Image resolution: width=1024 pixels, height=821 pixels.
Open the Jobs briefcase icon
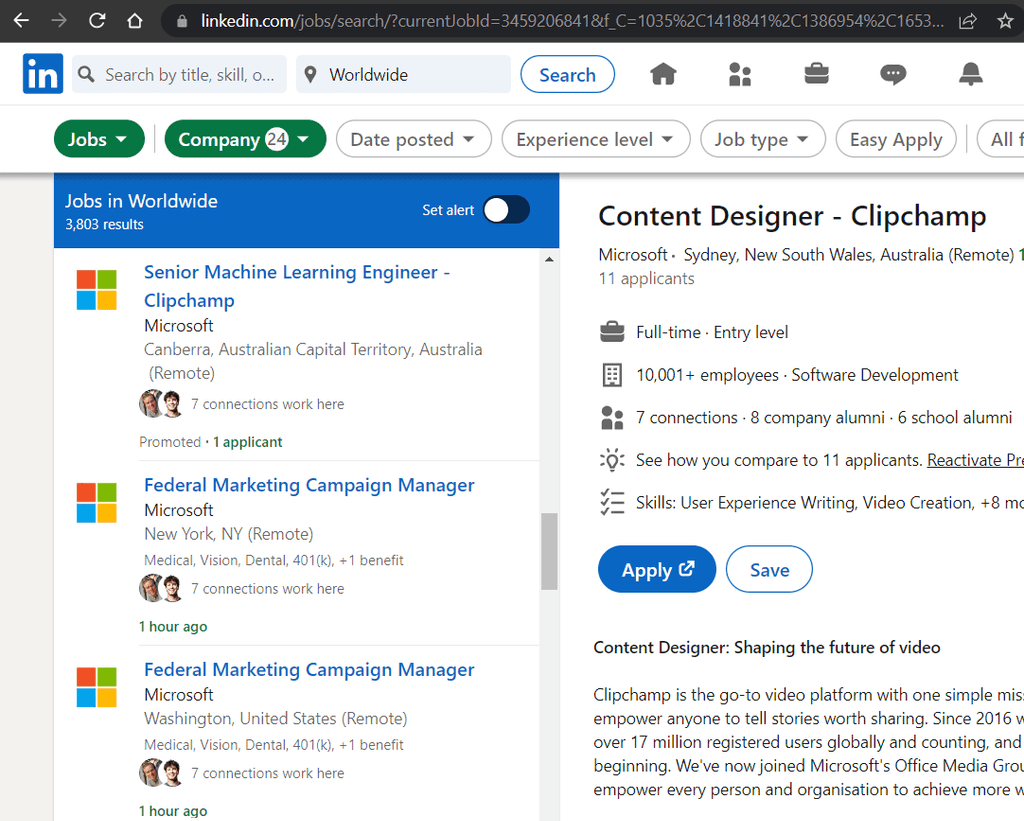coord(816,73)
